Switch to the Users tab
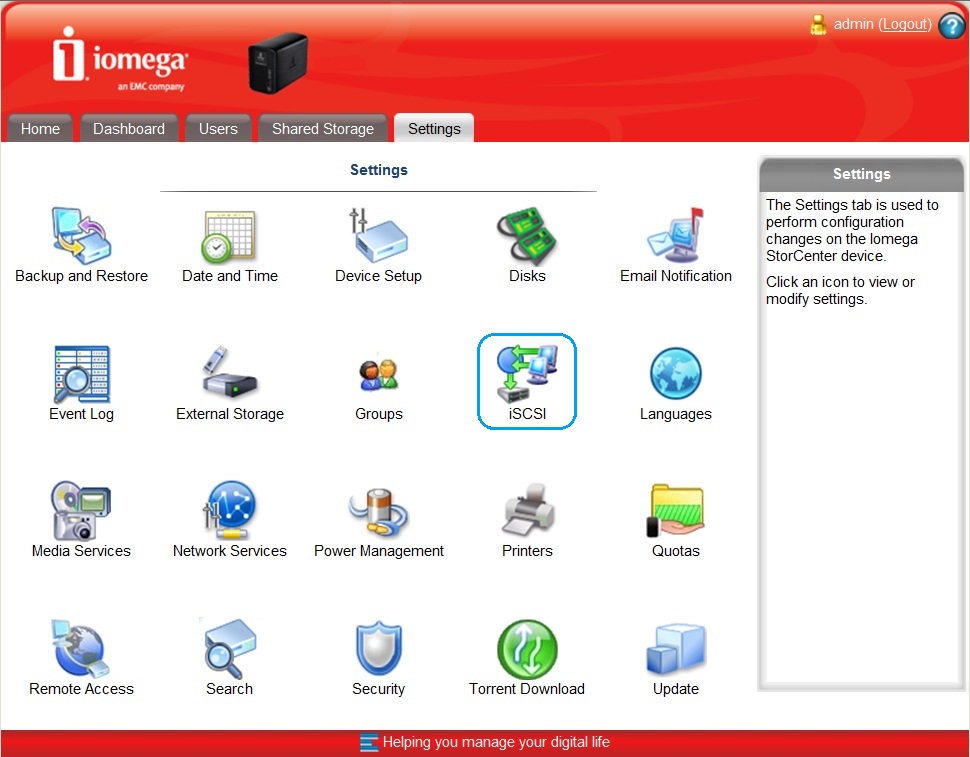 [218, 129]
